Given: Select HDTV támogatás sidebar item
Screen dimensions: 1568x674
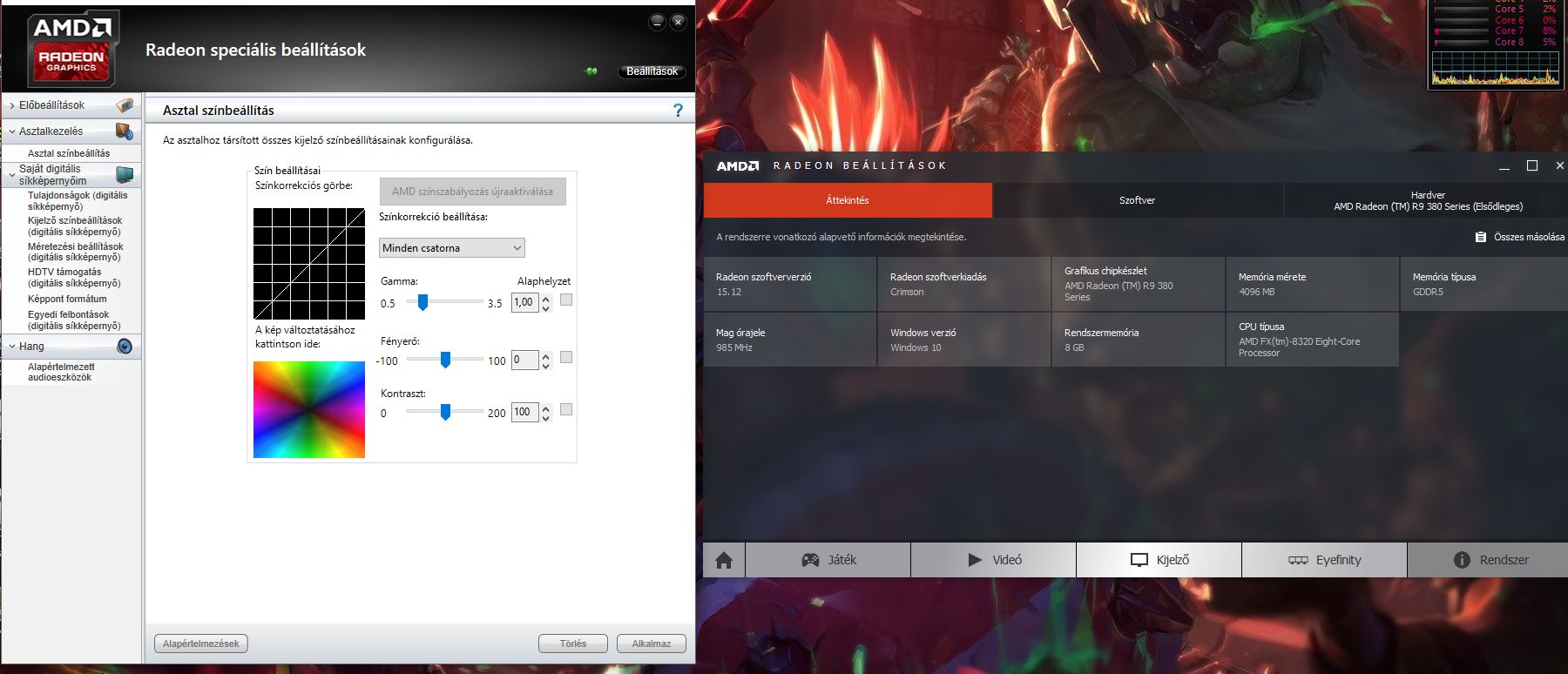Looking at the screenshot, I should pyautogui.click(x=74, y=278).
